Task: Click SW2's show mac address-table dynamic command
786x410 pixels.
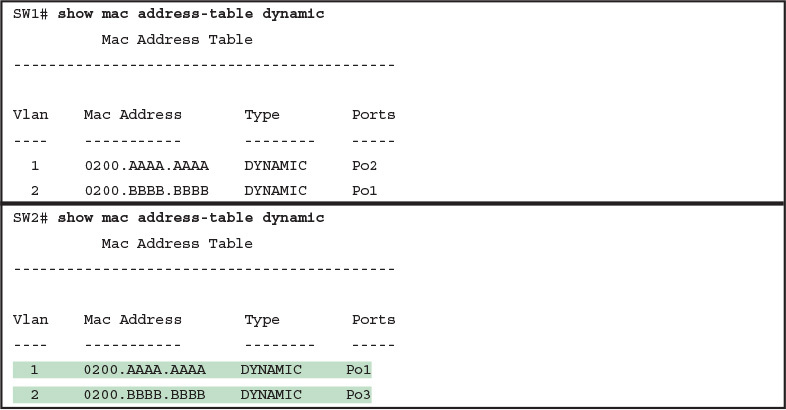Action: (x=191, y=217)
